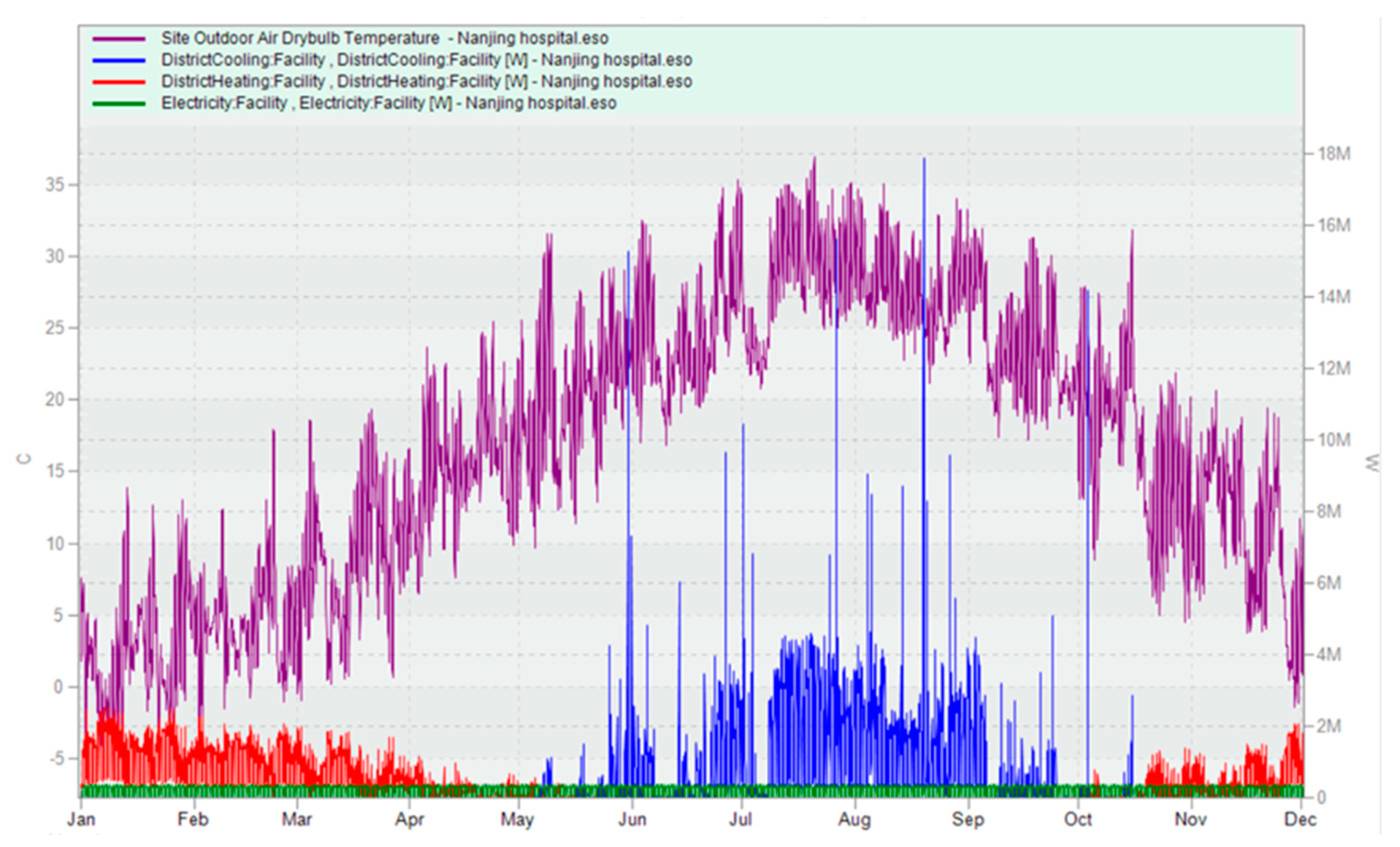Click the purple Drybulb Temperature legend line
This screenshot has width=1400, height=847.
119,38
